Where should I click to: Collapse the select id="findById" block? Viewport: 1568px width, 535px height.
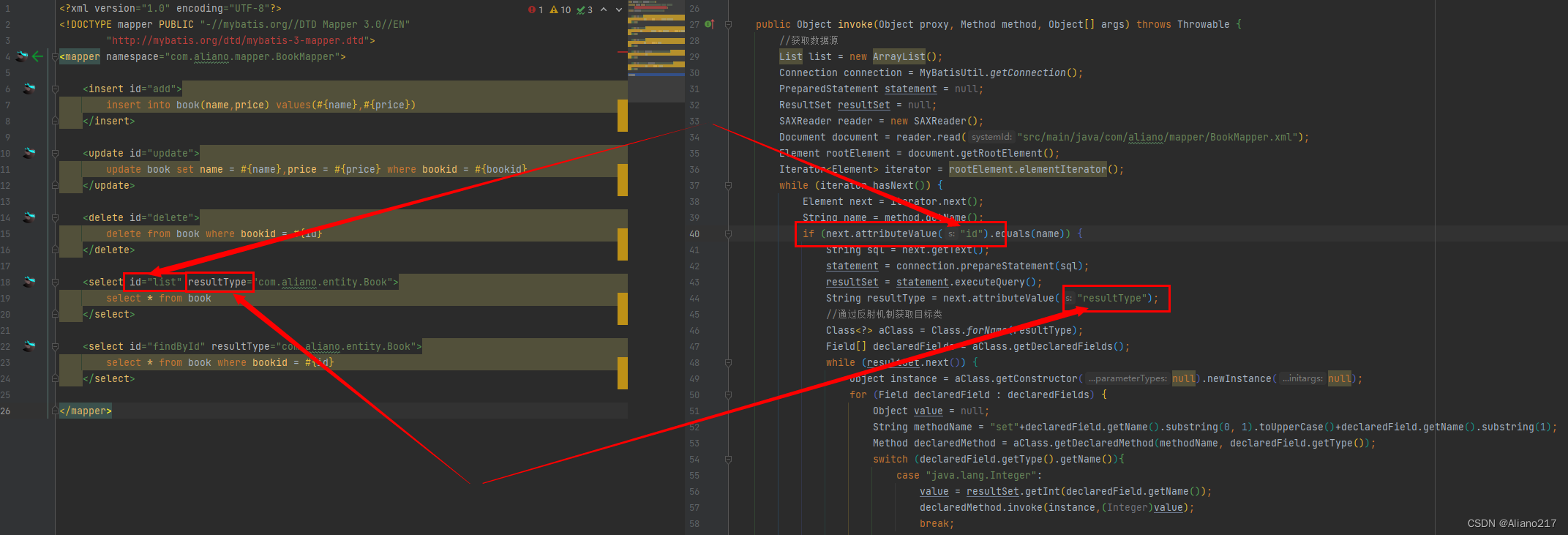click(x=55, y=346)
